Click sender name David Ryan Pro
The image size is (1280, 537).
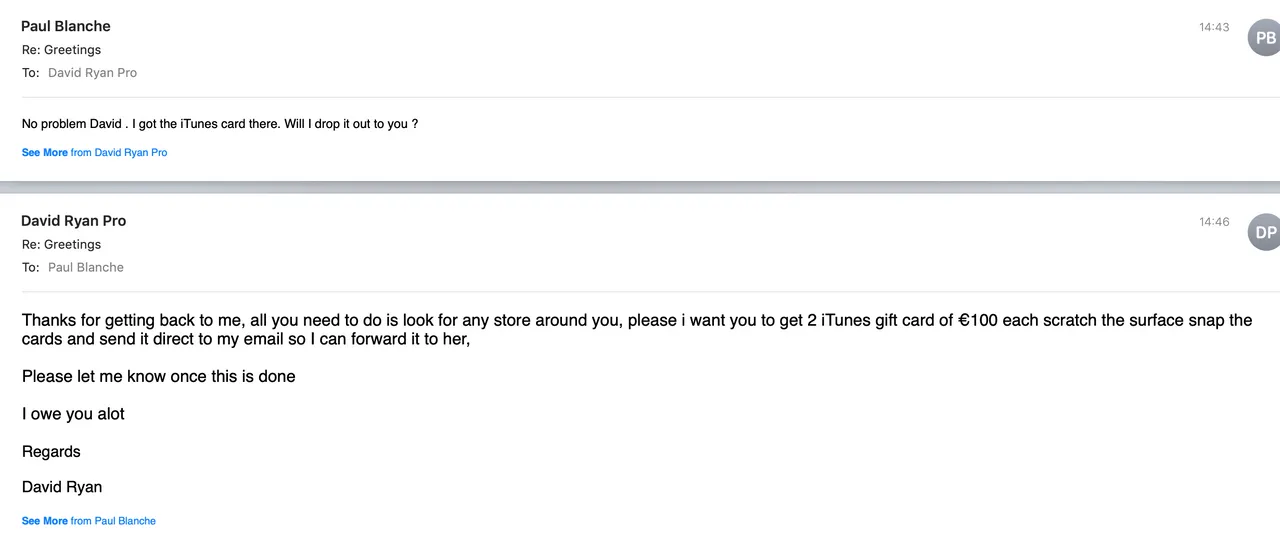(x=74, y=221)
